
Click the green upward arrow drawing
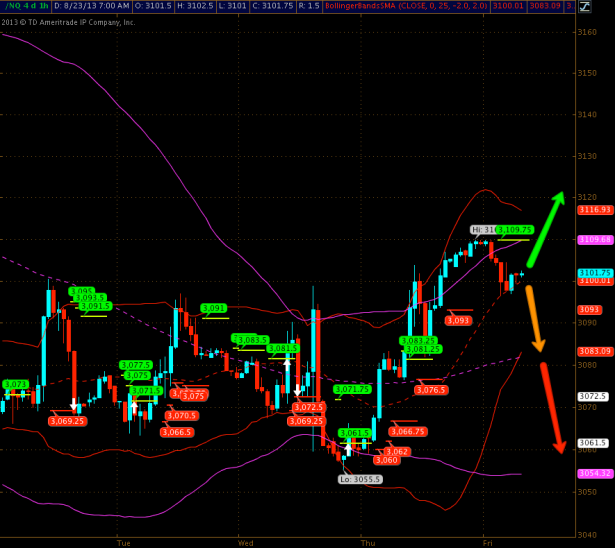click(x=545, y=230)
